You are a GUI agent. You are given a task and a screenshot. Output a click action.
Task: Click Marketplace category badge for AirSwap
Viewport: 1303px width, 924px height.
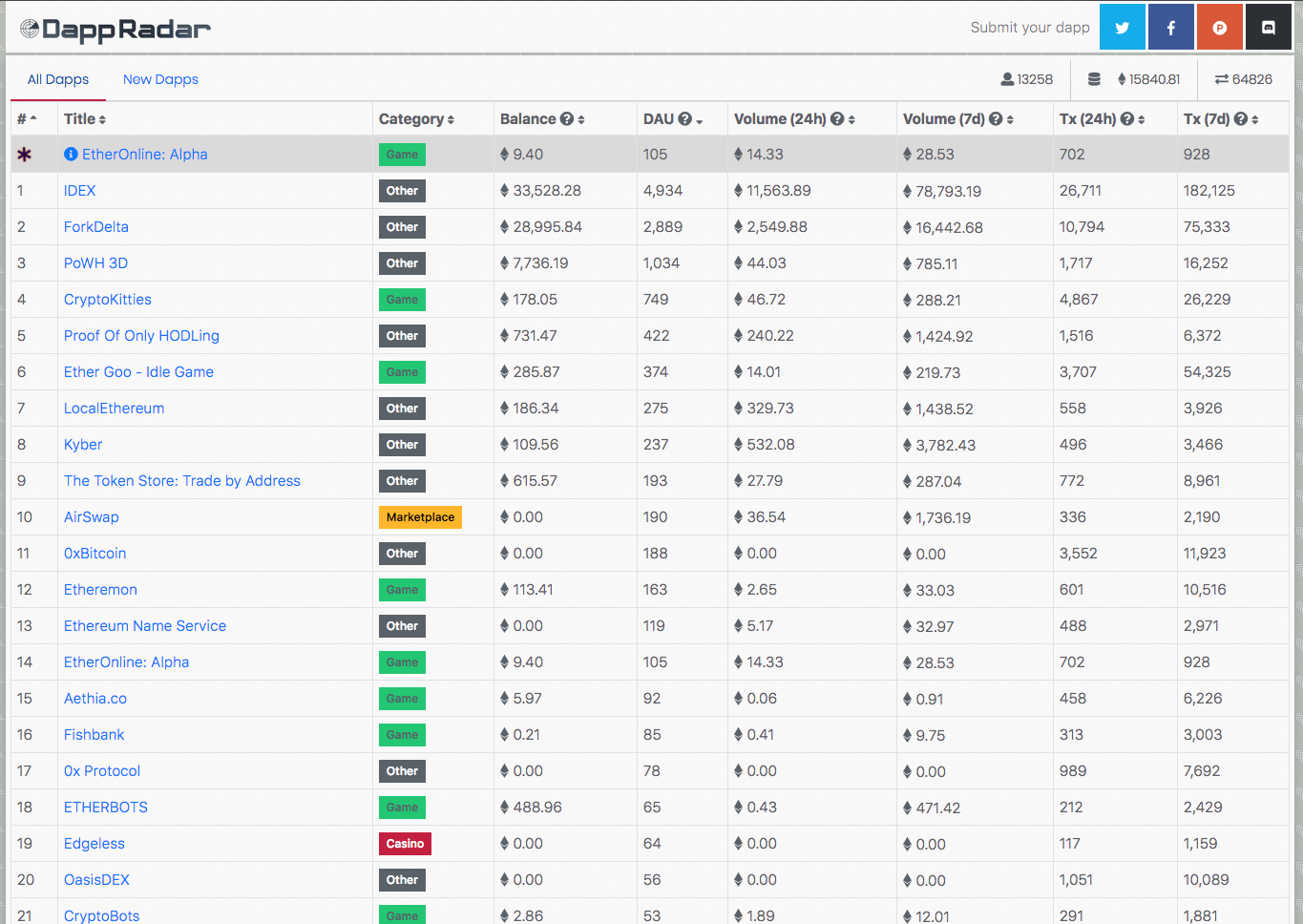[x=420, y=516]
